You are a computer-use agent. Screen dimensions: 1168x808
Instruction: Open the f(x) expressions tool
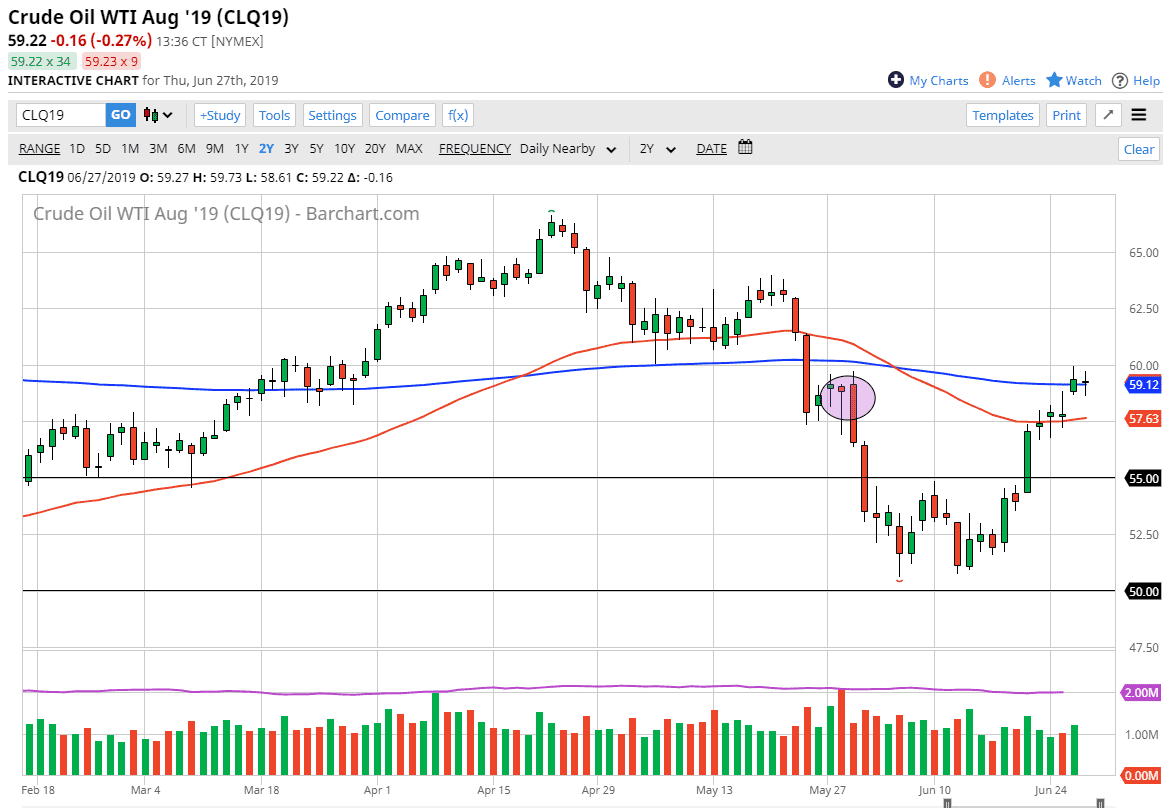458,115
